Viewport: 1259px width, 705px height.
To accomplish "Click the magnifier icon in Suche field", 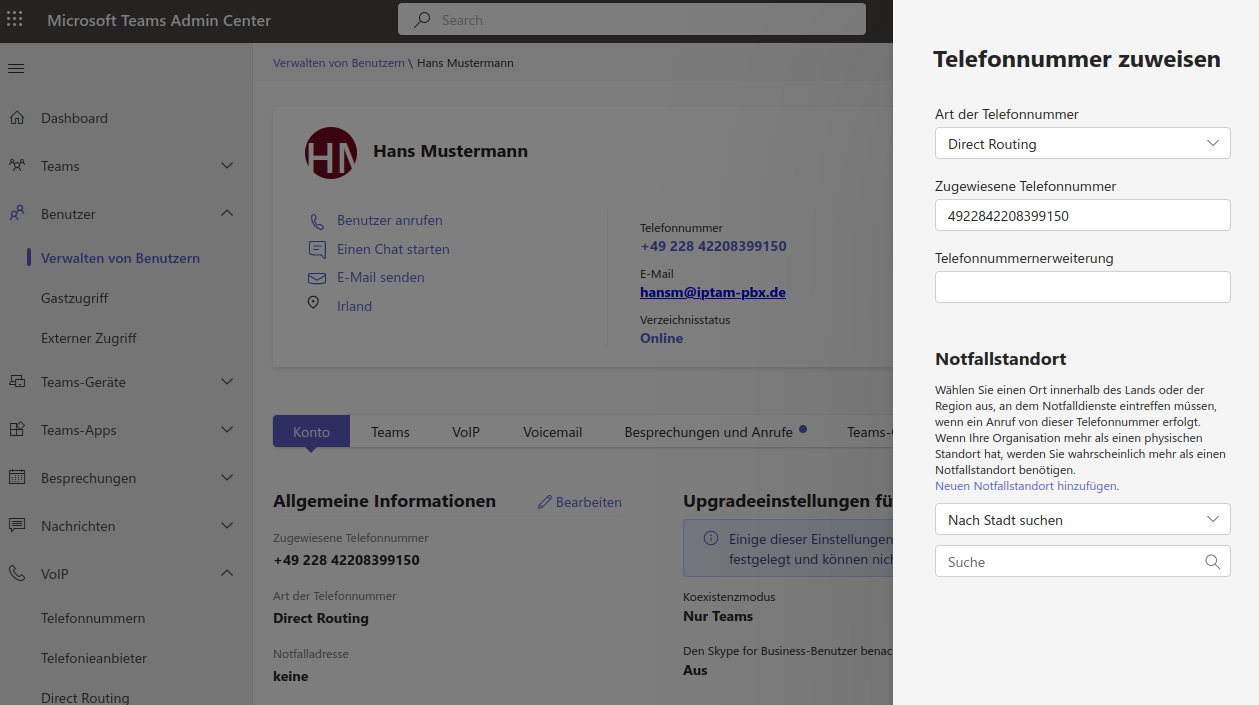I will click(1212, 562).
